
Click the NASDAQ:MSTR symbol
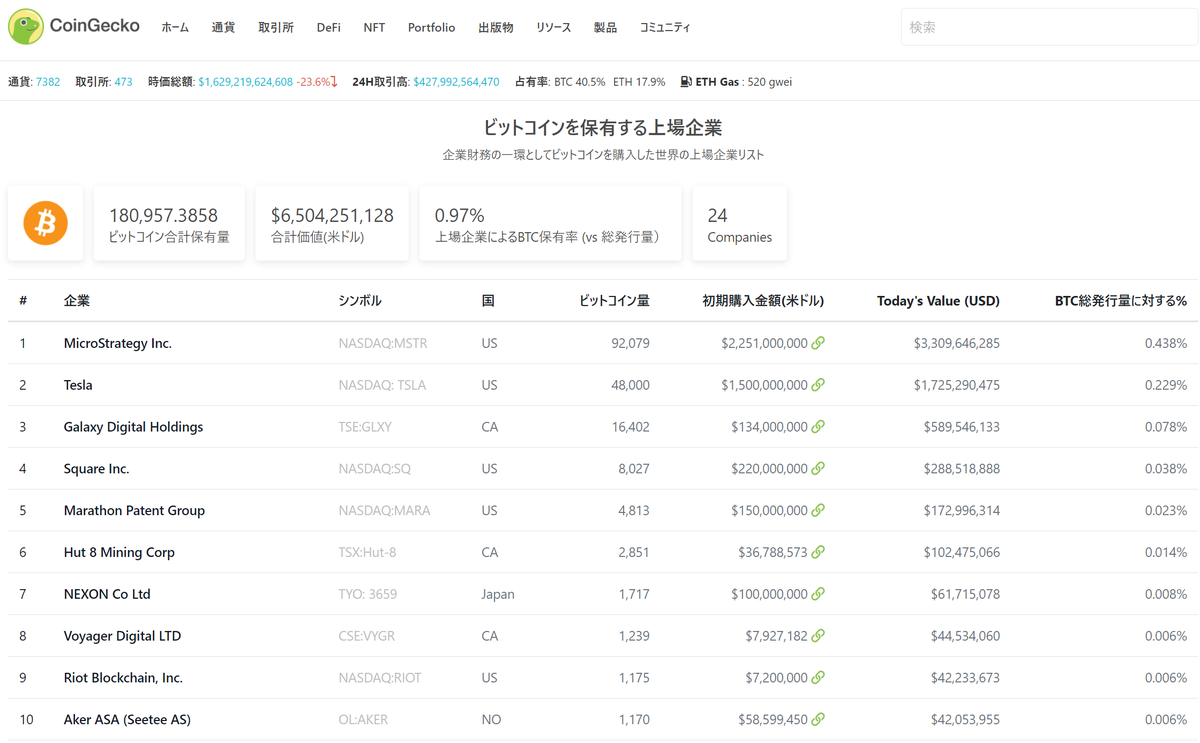383,343
